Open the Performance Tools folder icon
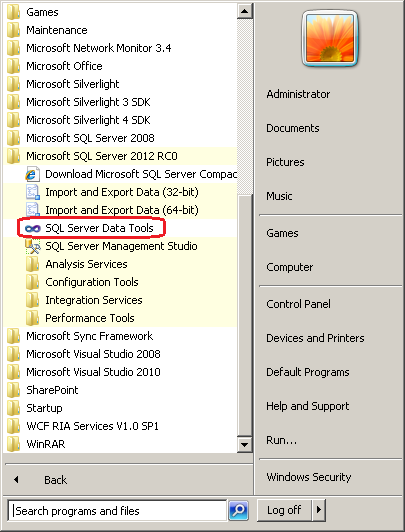 pos(33,318)
